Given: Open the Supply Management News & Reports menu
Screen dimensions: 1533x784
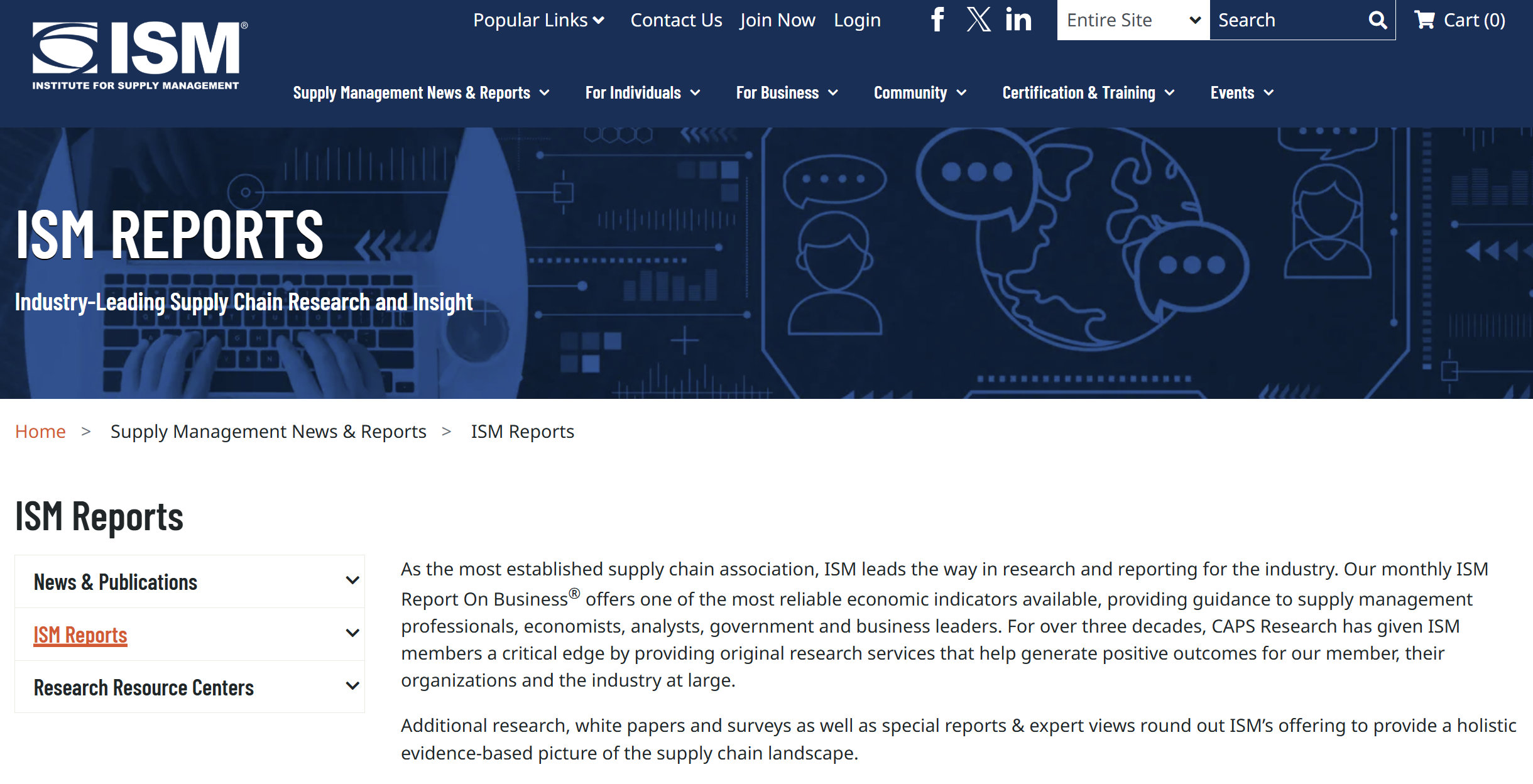Looking at the screenshot, I should pos(421,93).
